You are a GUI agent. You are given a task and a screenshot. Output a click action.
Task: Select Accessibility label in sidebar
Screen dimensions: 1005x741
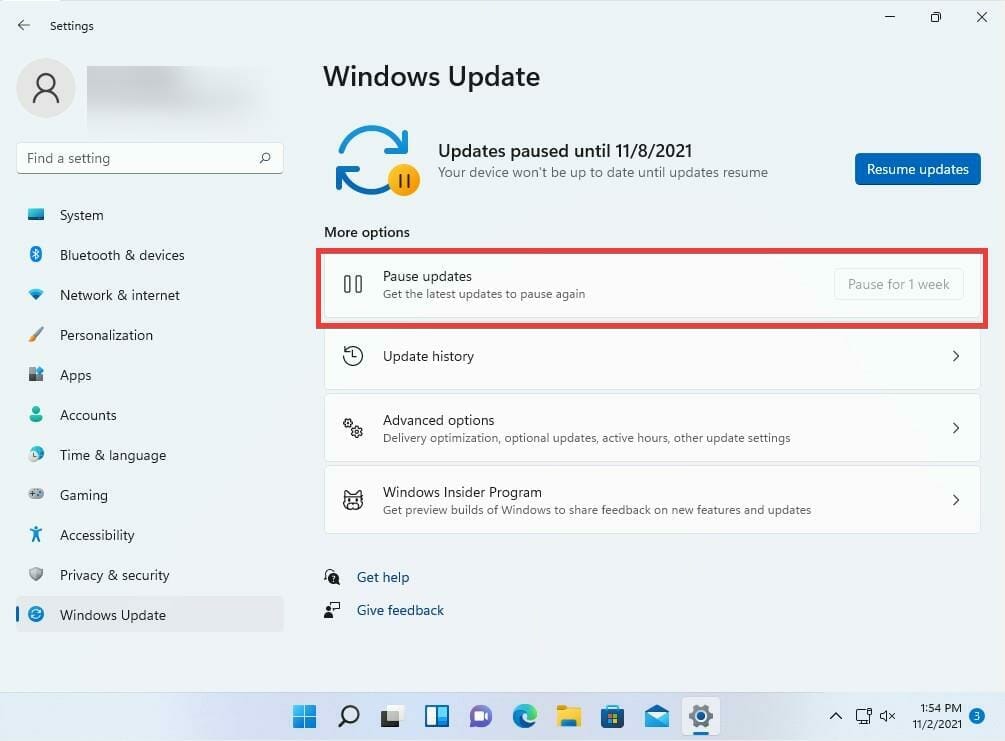97,535
